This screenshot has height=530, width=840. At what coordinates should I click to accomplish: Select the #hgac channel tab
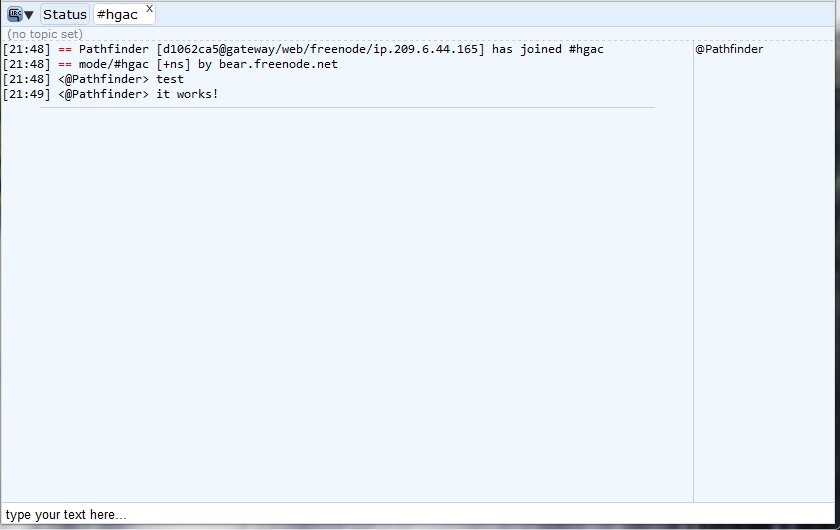click(117, 15)
